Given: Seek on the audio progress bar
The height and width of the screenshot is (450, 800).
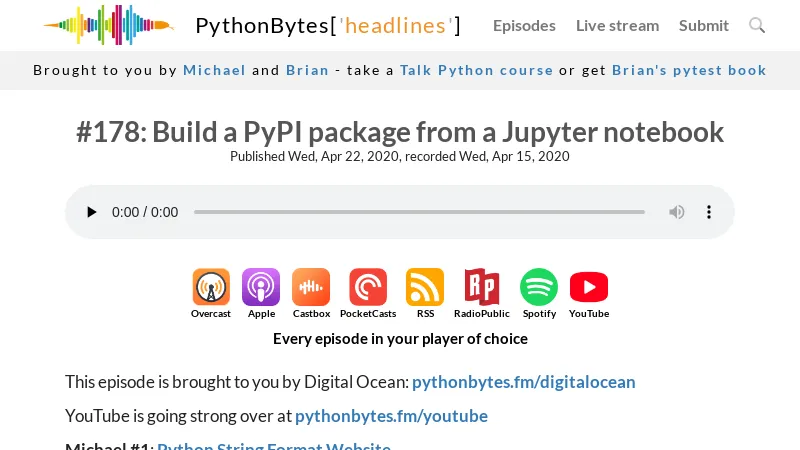Looking at the screenshot, I should coord(419,212).
